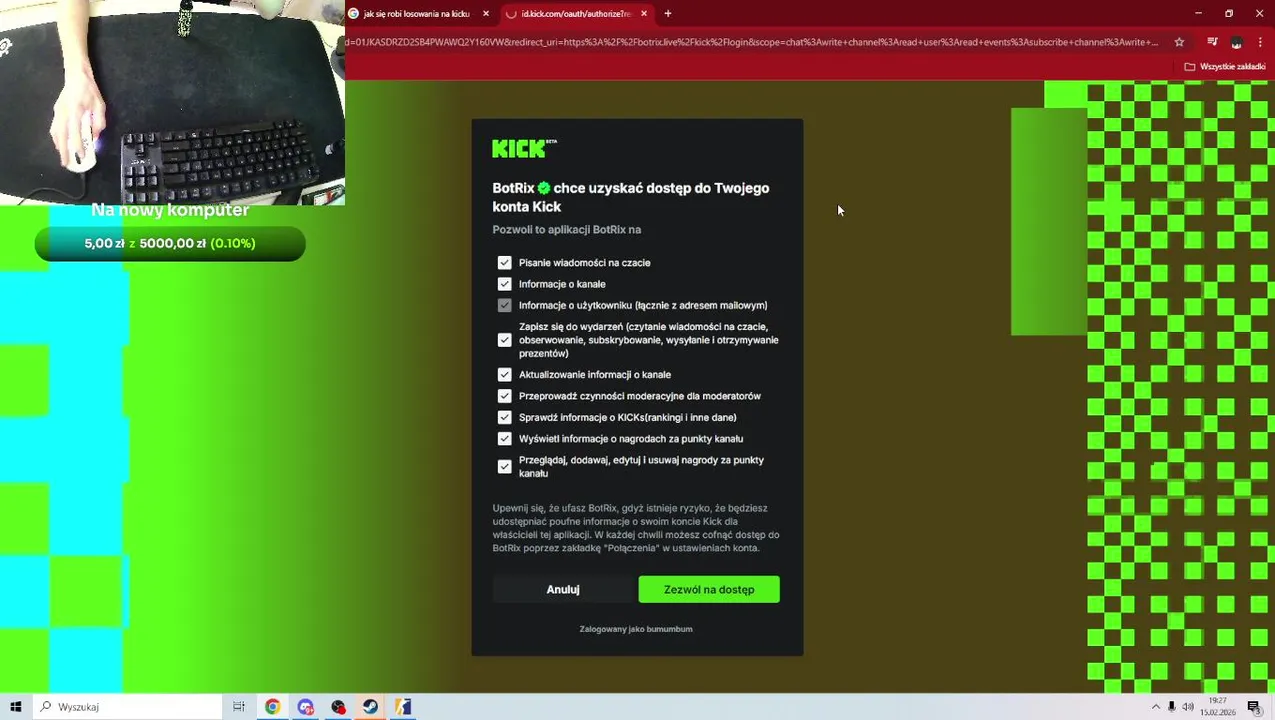
Task: Uncheck 'Wyświetl informacje o nagrodach' permission
Action: [x=504, y=438]
